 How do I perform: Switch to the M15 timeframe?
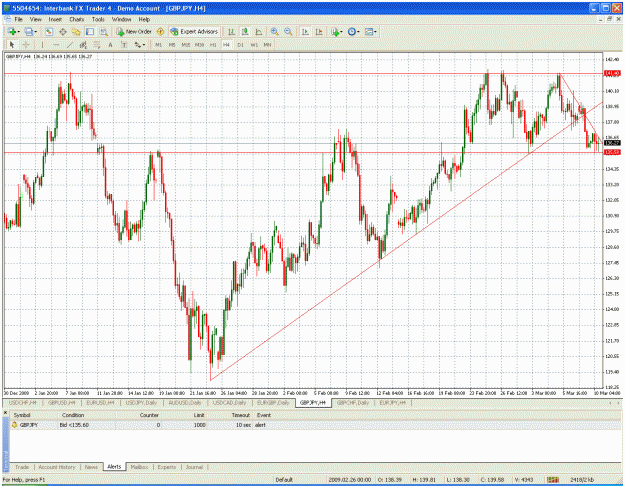click(186, 45)
